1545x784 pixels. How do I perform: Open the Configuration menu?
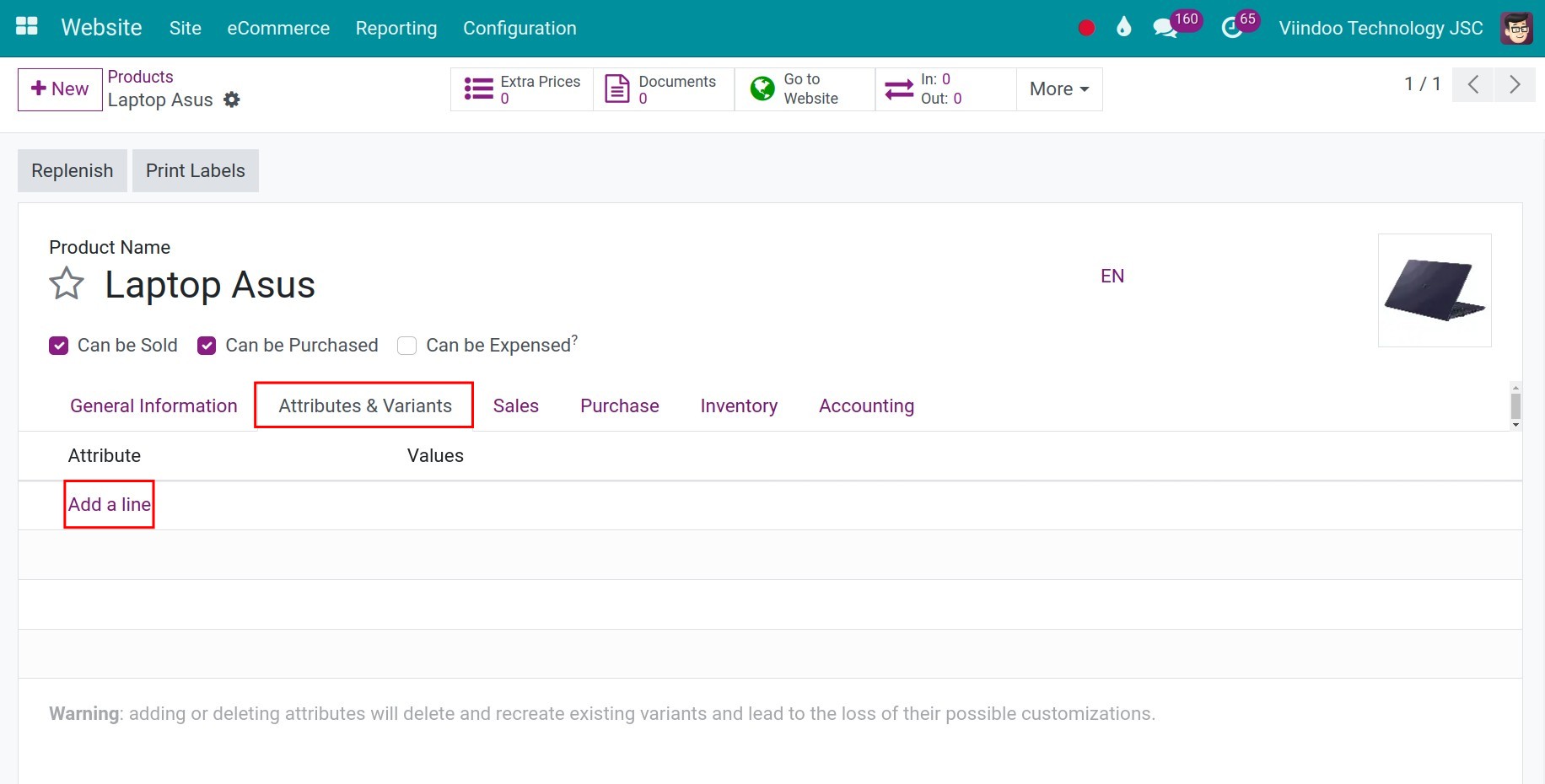519,28
